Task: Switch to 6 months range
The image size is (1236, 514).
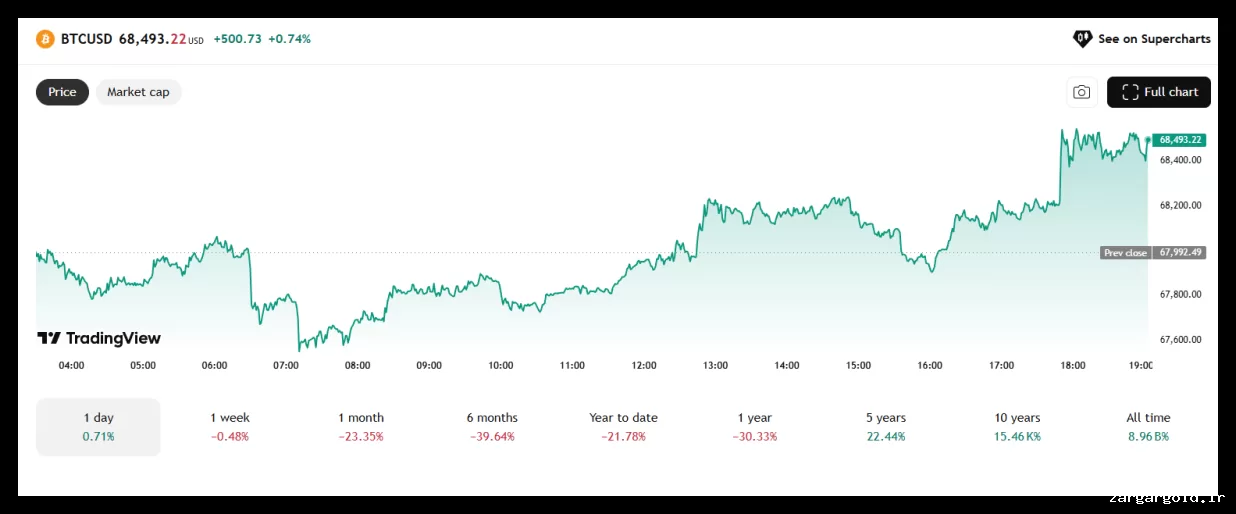Action: point(492,427)
